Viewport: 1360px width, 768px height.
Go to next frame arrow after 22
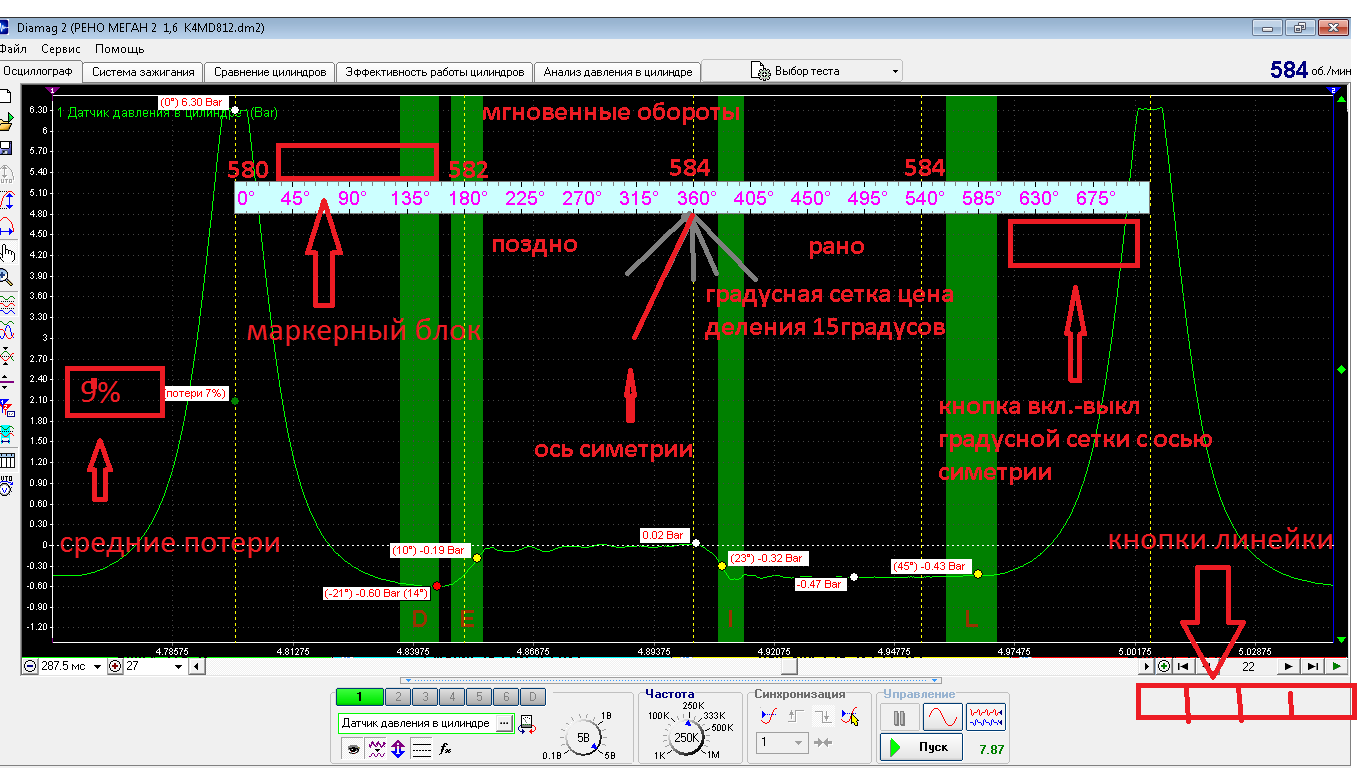(x=1288, y=666)
